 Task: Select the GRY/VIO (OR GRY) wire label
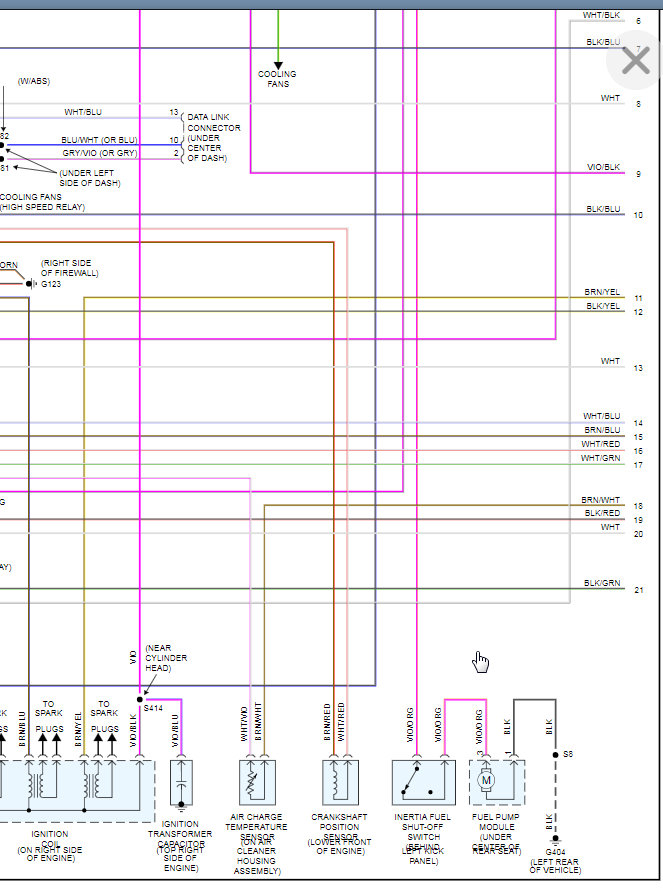tap(100, 153)
